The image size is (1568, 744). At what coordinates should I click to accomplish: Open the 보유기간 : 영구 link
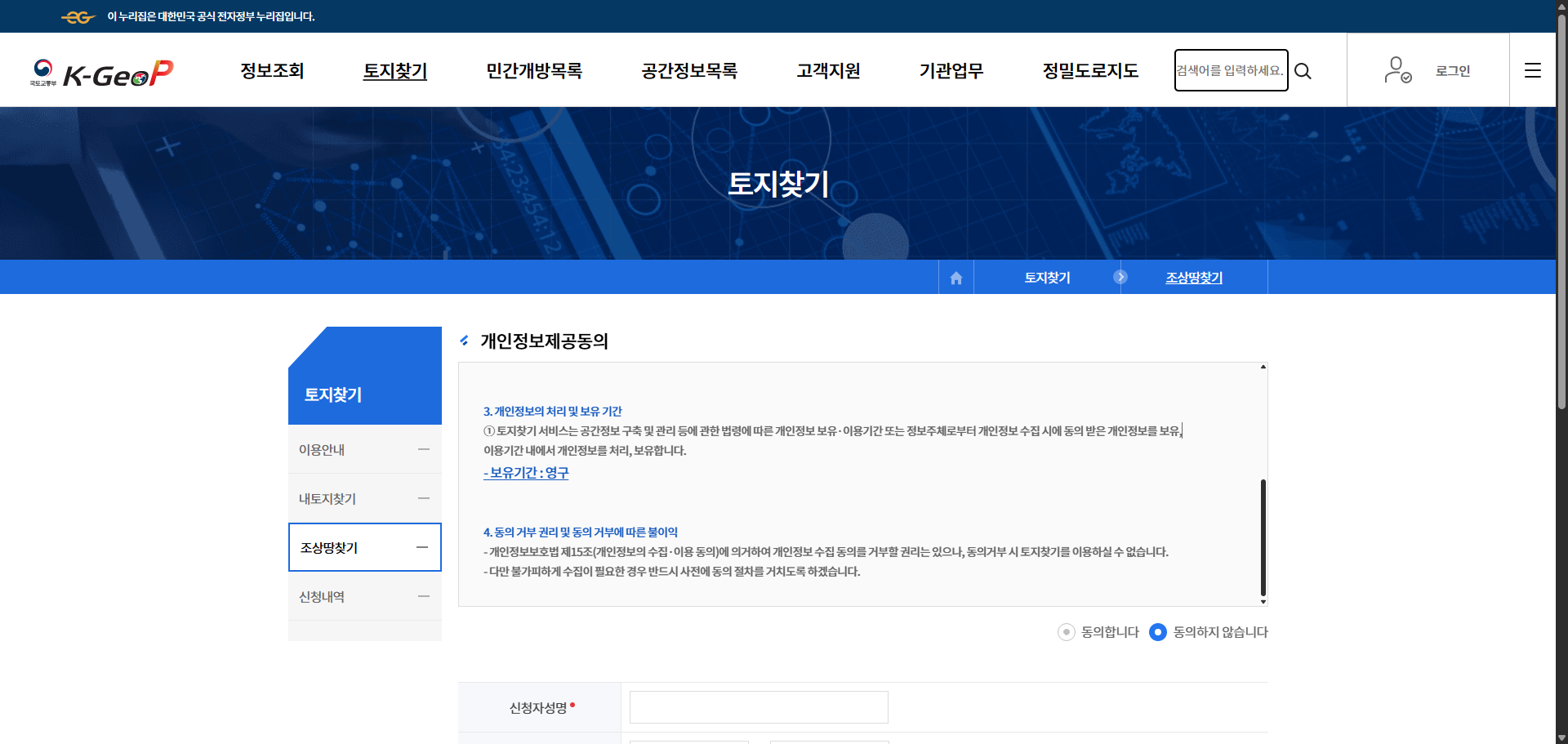point(526,473)
